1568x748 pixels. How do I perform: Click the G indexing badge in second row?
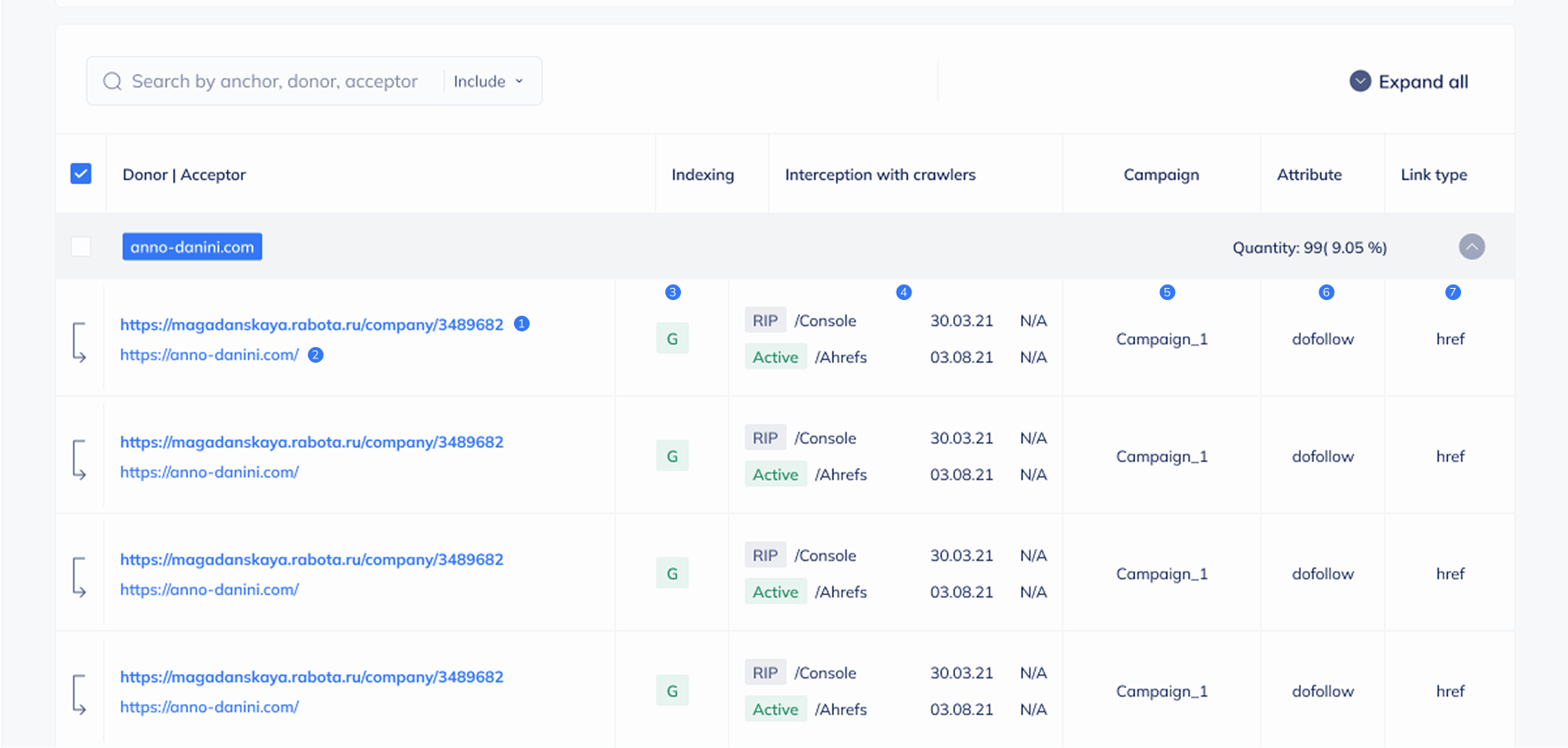(672, 456)
